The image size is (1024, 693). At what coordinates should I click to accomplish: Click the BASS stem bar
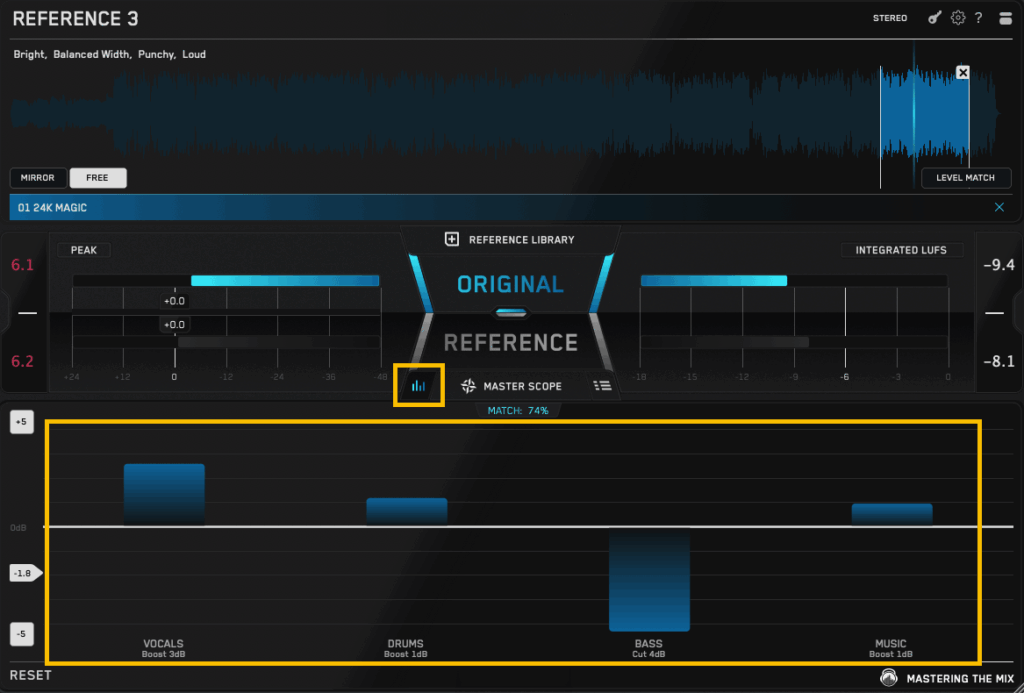(x=649, y=579)
